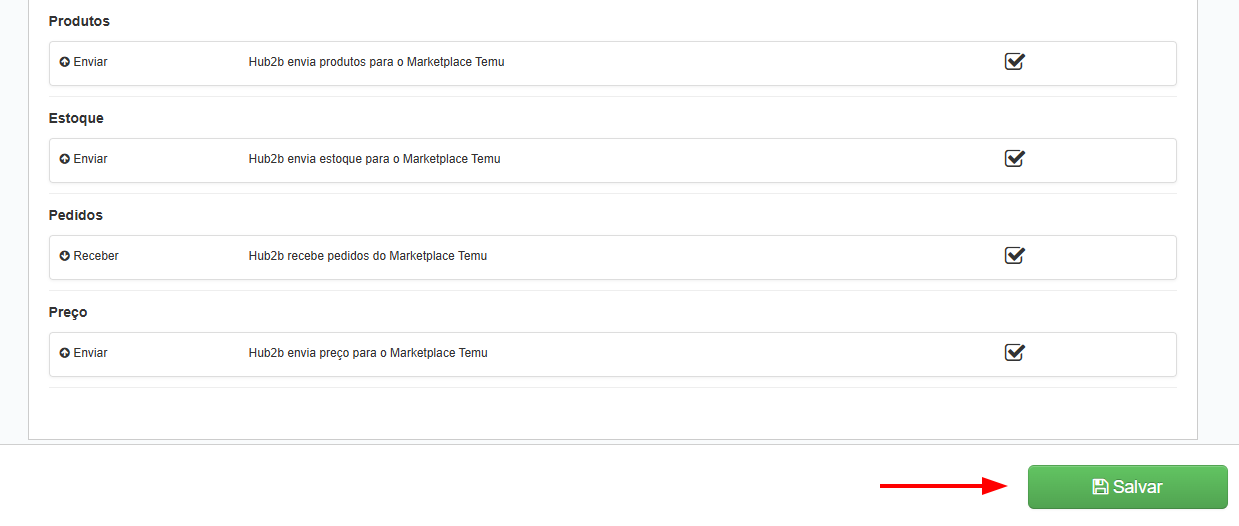Click the Preço section heading
The height and width of the screenshot is (526, 1239).
[x=68, y=312]
